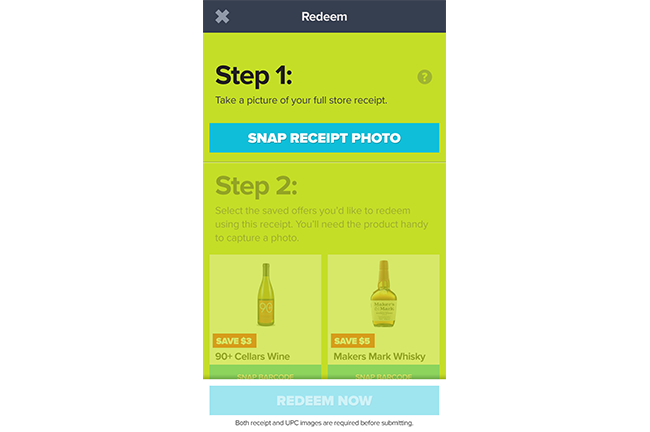Click the Step 2 instructions paragraph
The image size is (650, 432).
coord(321,224)
